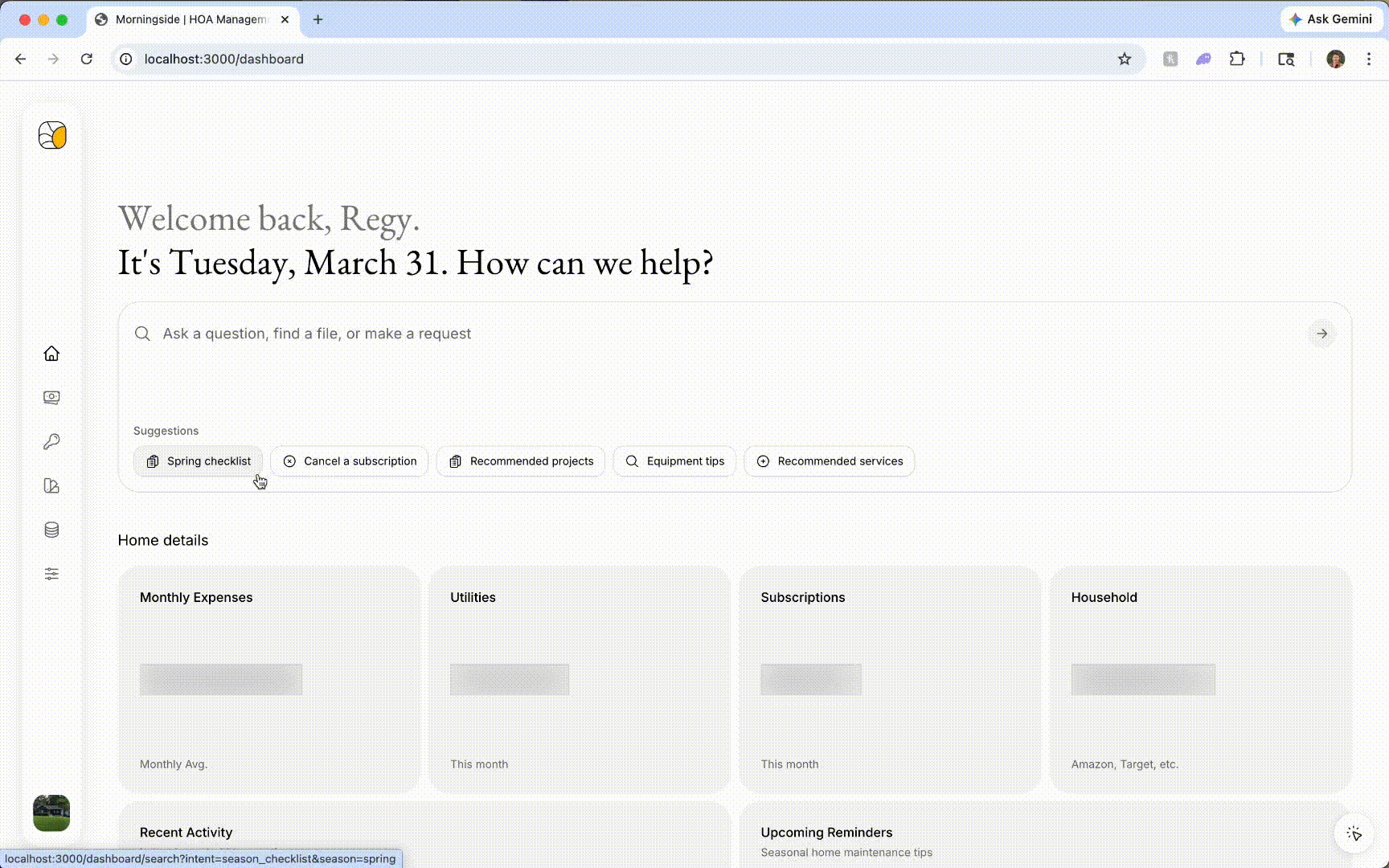Viewport: 1389px width, 868px height.
Task: Open the house photo profile thumbnail
Action: coord(51,813)
